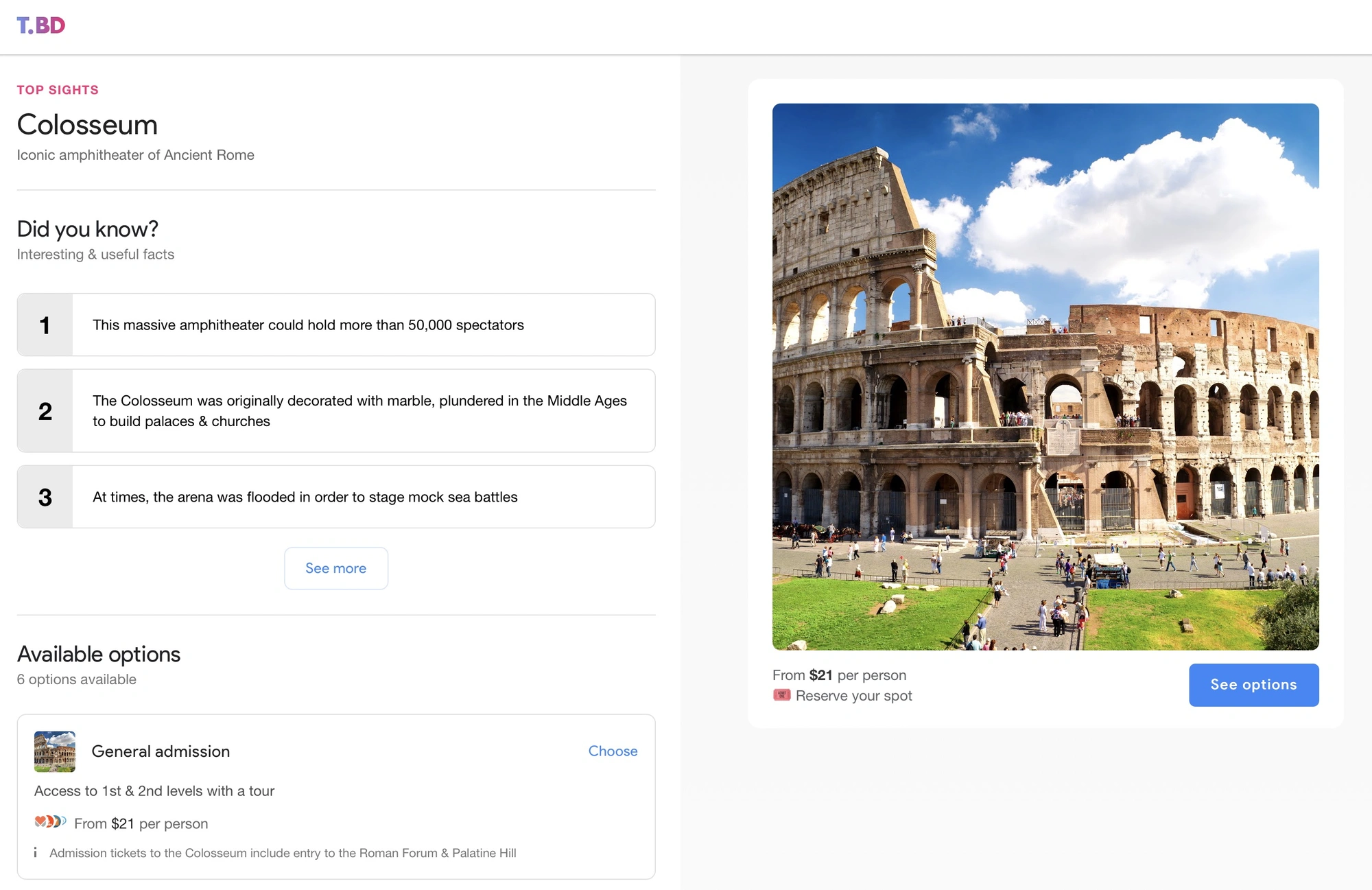This screenshot has width=1372, height=890.
Task: Click the large Colosseum photo
Action: click(1045, 377)
